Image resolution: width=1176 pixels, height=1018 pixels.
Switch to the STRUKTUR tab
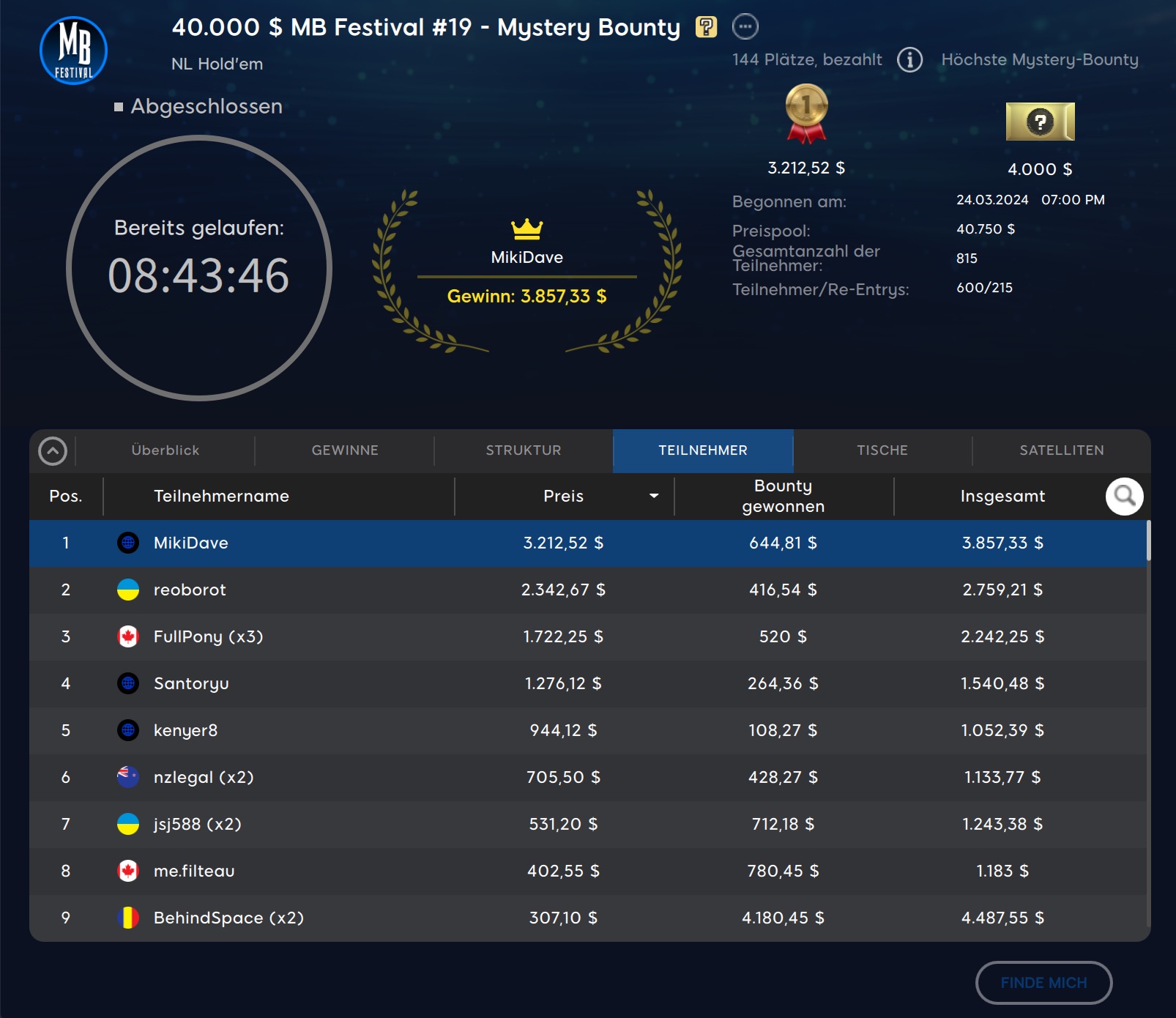tap(524, 450)
